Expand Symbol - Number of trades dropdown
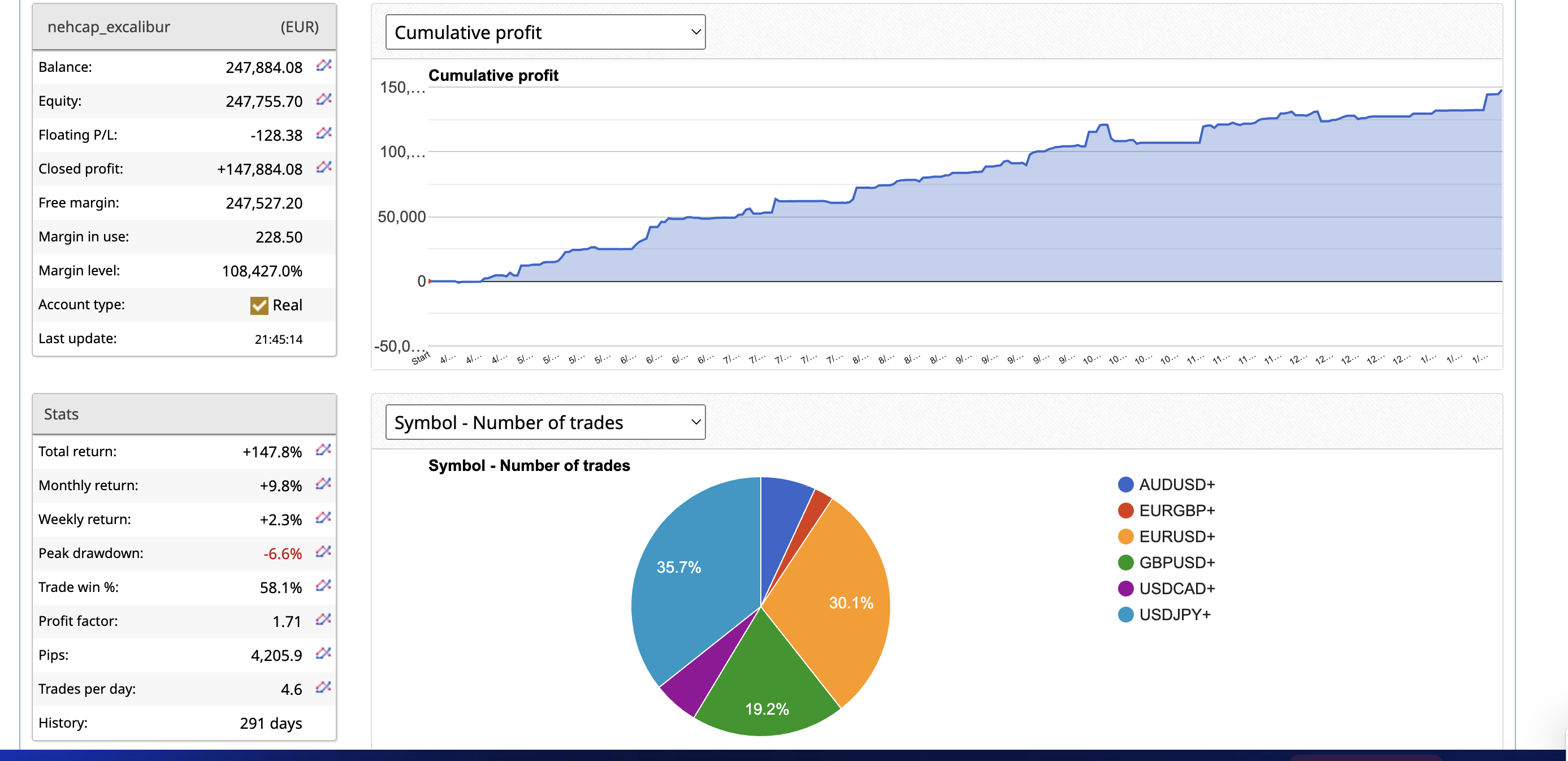The height and width of the screenshot is (761, 1568). click(545, 422)
